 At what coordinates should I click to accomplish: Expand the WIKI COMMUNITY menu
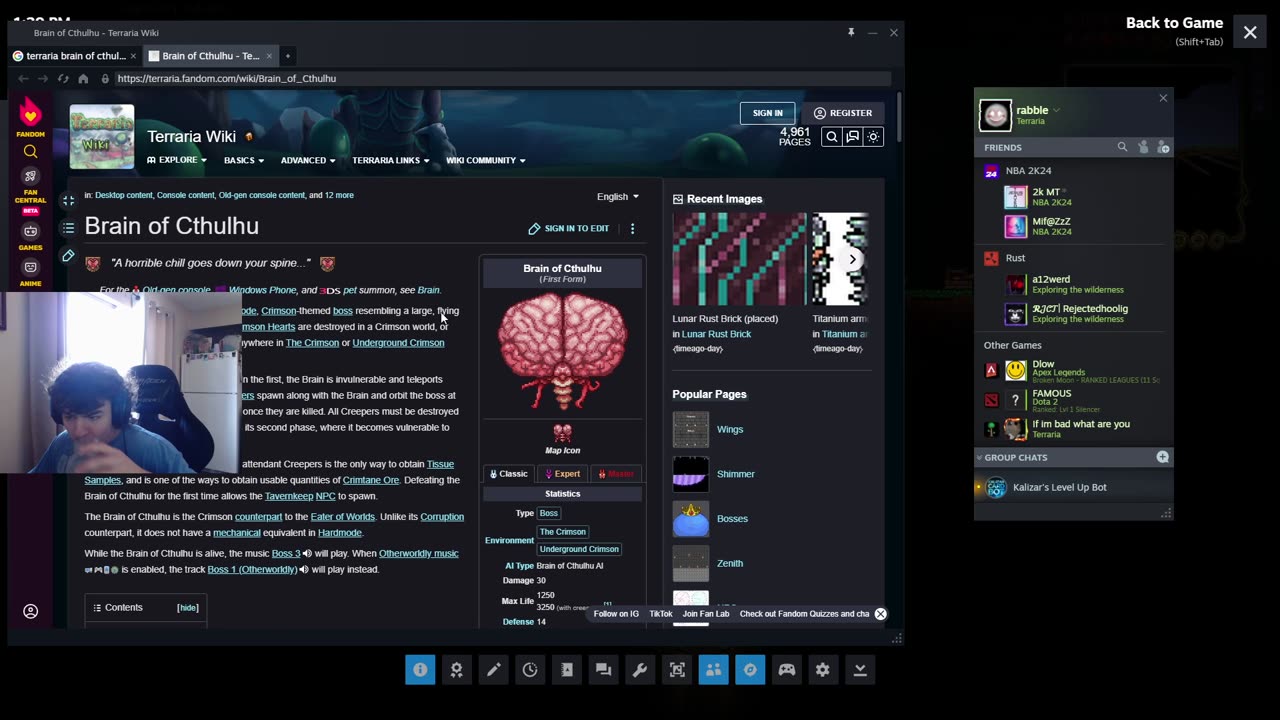[x=486, y=160]
